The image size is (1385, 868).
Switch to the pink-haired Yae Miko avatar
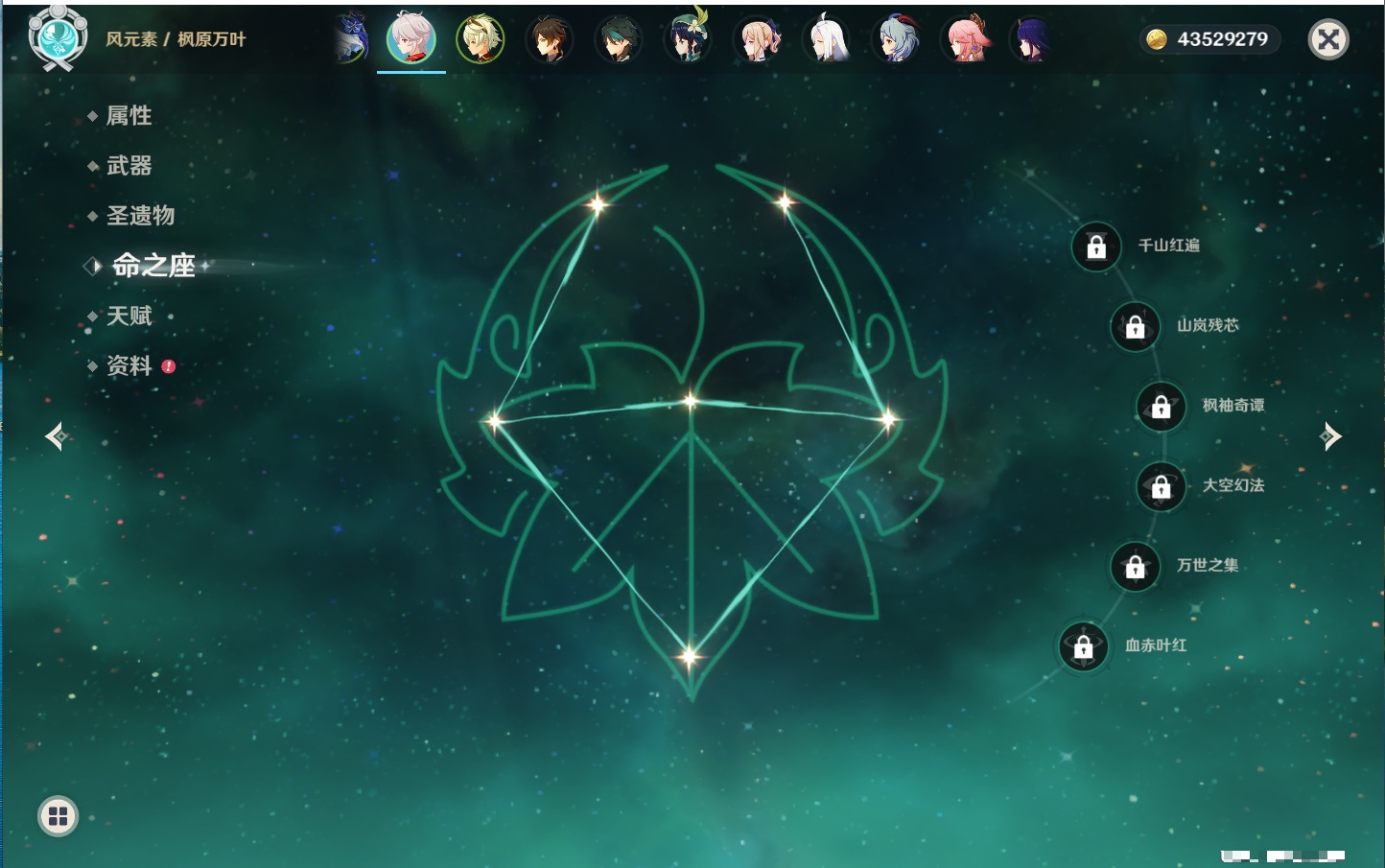point(966,39)
